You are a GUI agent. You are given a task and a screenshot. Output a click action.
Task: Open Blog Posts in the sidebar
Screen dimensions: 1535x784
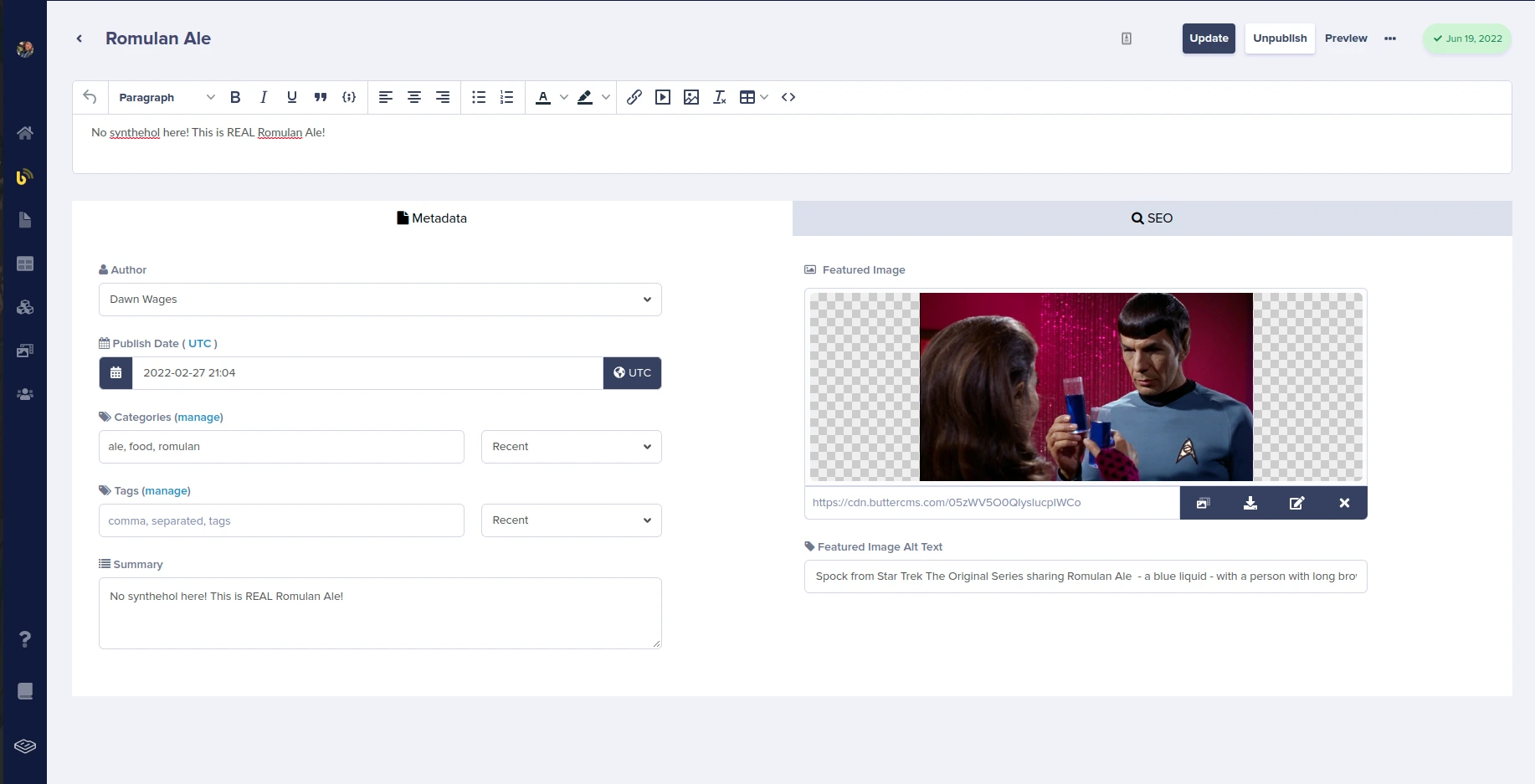pyautogui.click(x=25, y=177)
